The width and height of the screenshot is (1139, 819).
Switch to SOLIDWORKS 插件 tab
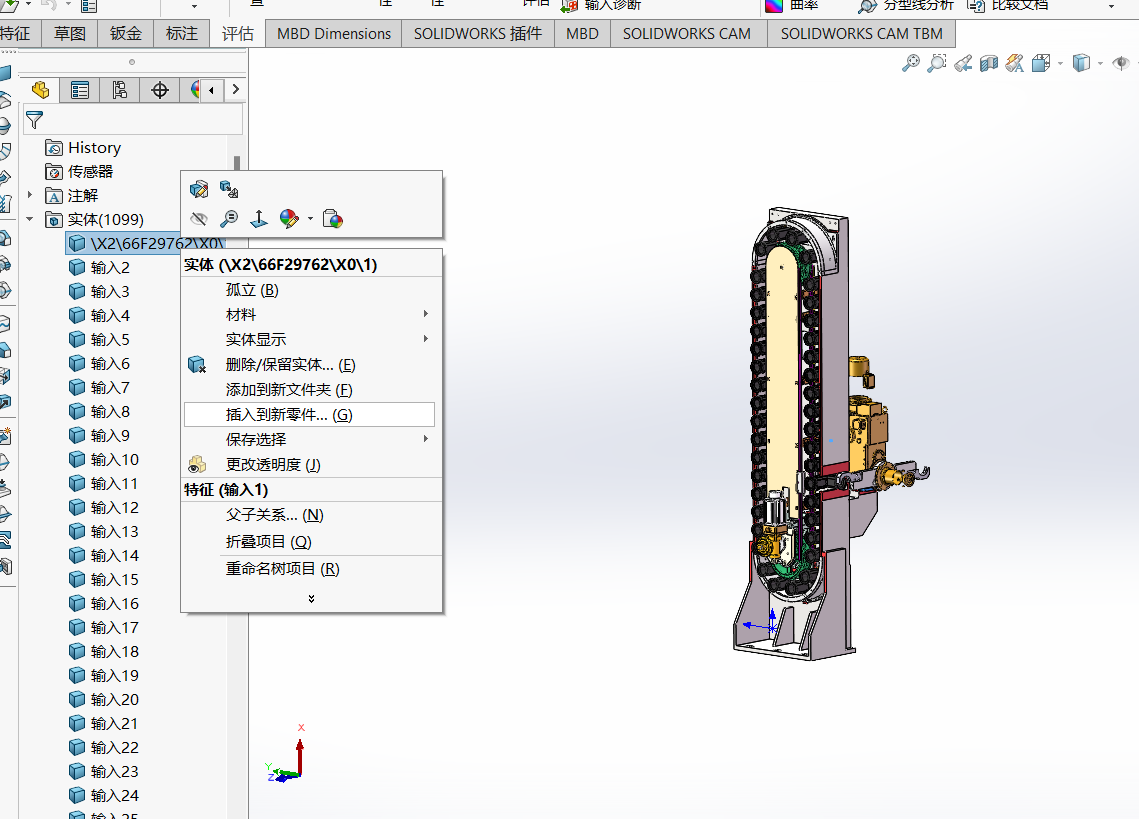478,33
